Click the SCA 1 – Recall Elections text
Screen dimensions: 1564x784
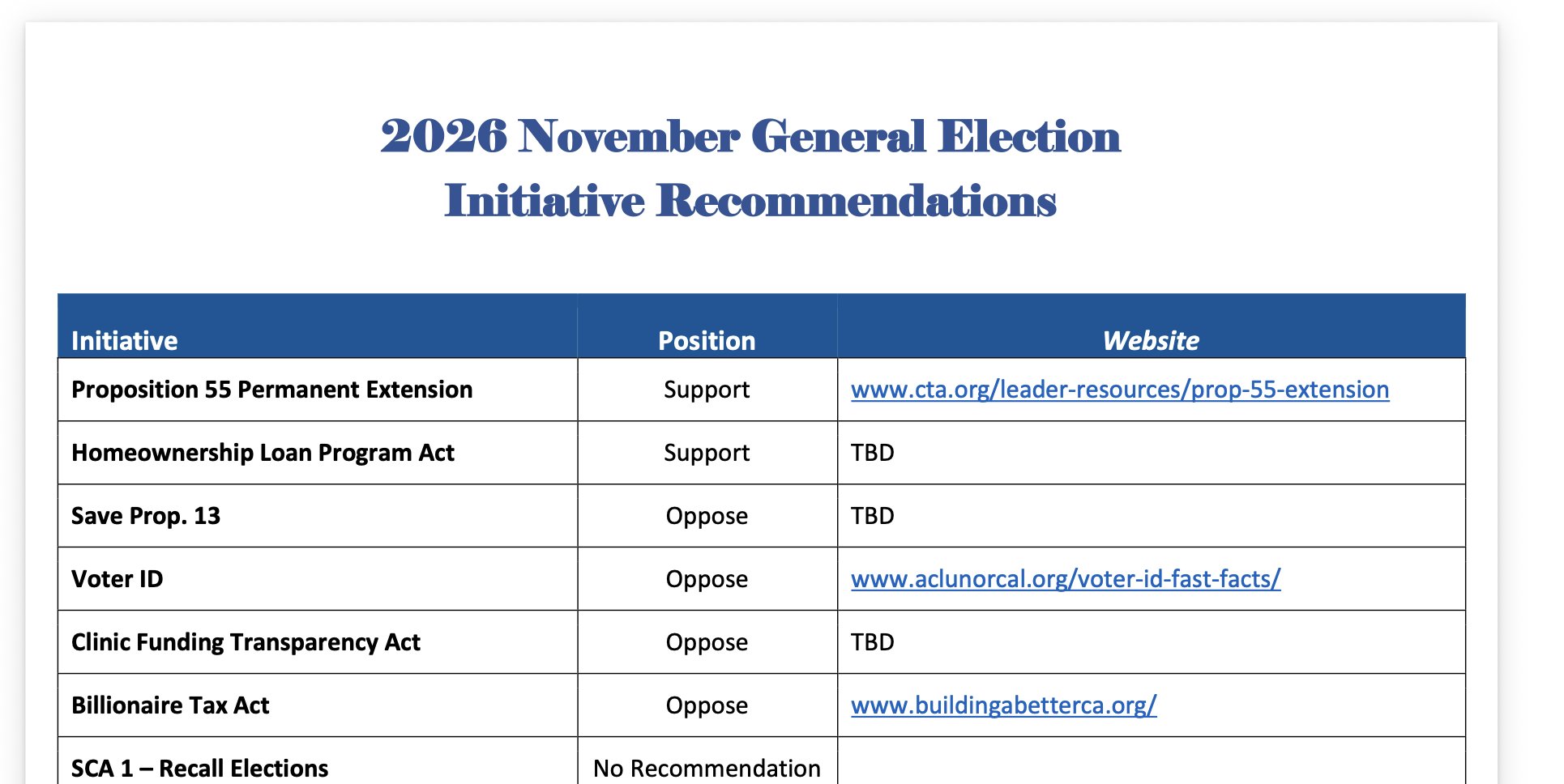tap(200, 768)
